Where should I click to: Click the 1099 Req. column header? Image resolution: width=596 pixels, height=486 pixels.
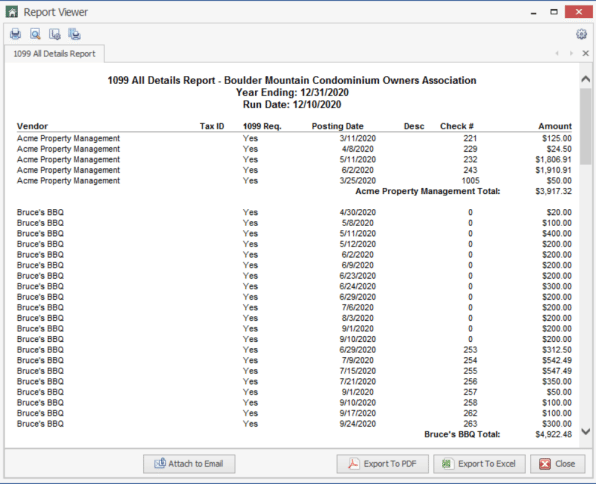point(262,126)
